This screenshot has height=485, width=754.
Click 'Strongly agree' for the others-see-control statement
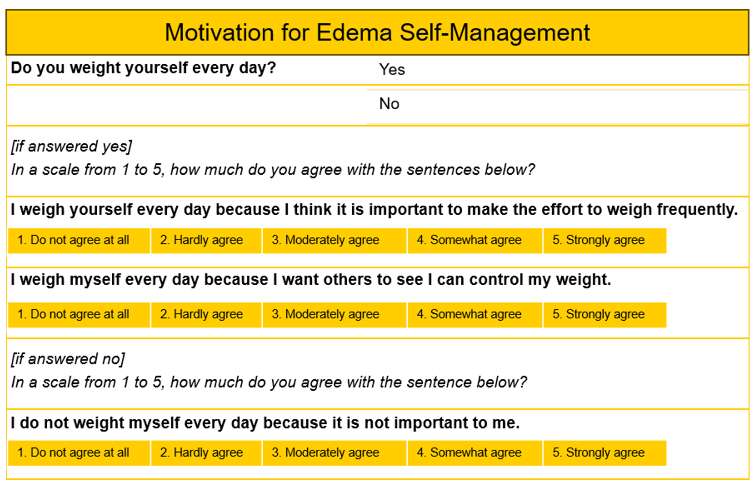(605, 315)
